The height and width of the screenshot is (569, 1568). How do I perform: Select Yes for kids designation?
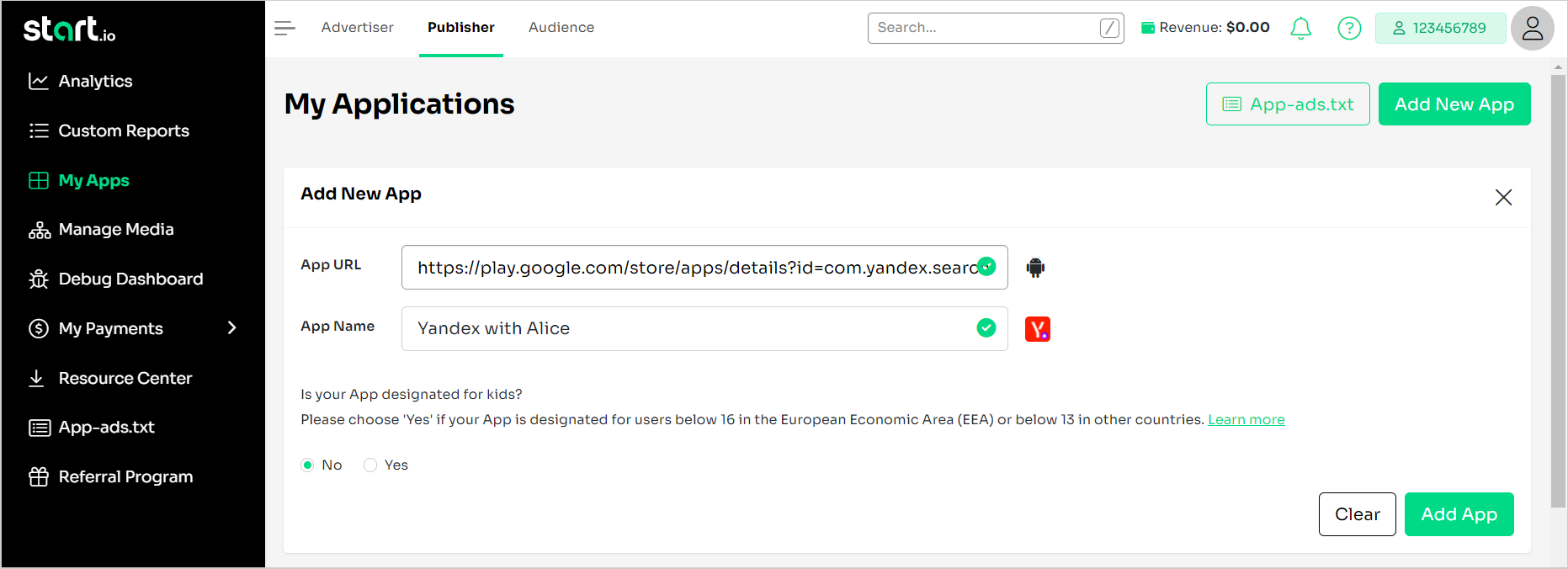click(x=370, y=465)
